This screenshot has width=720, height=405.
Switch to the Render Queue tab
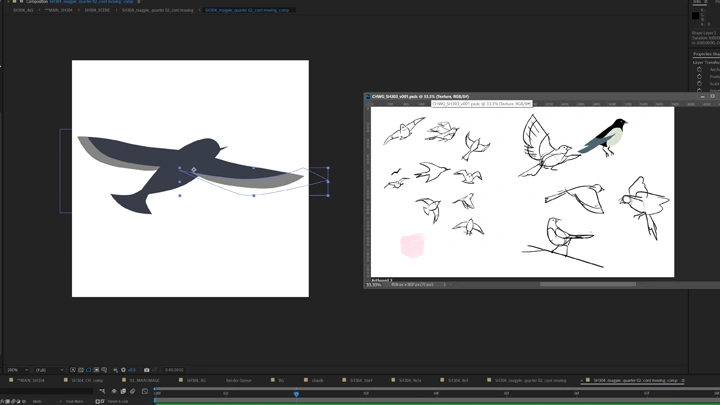[238, 381]
